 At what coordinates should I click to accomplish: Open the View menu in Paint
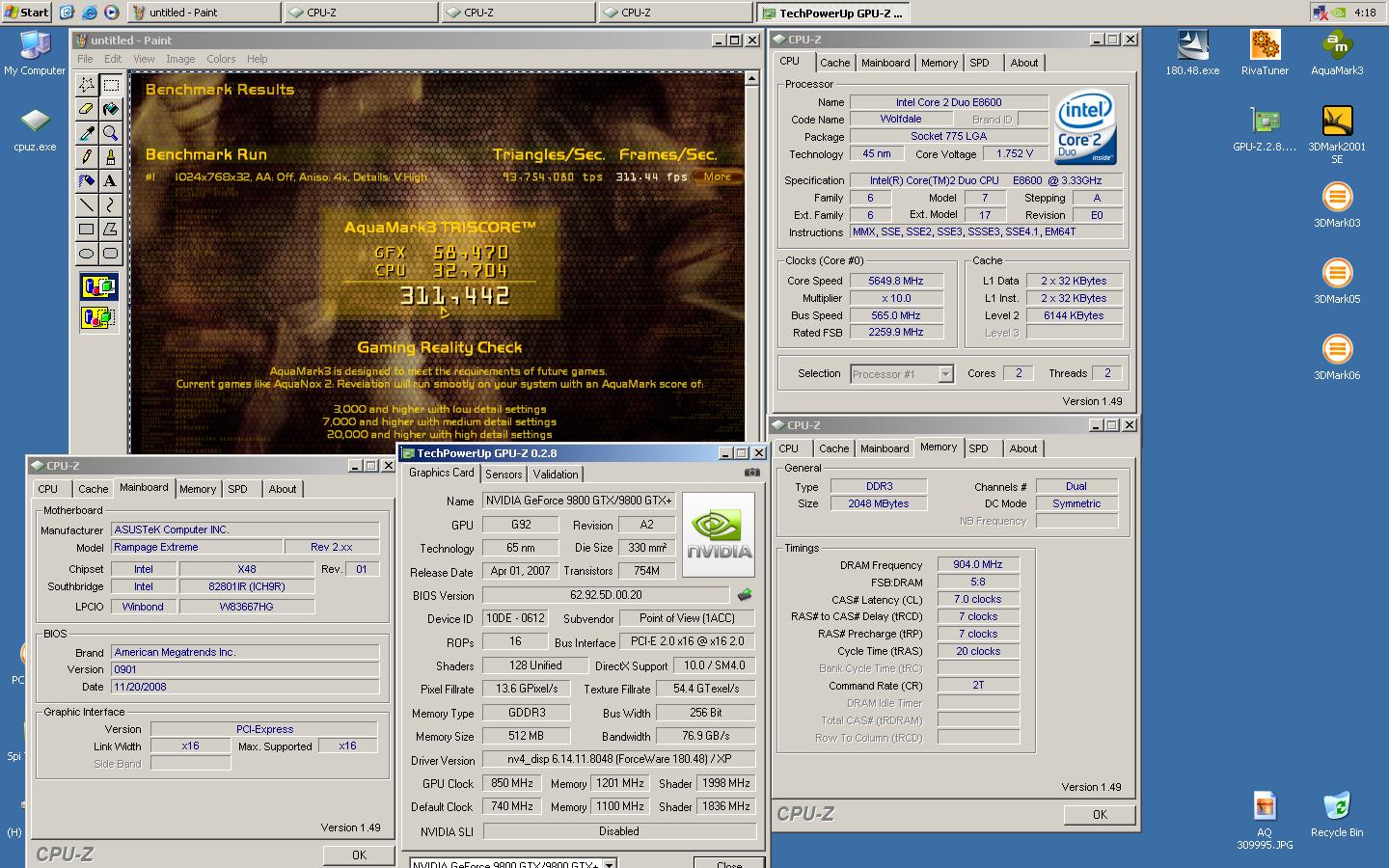tap(144, 59)
